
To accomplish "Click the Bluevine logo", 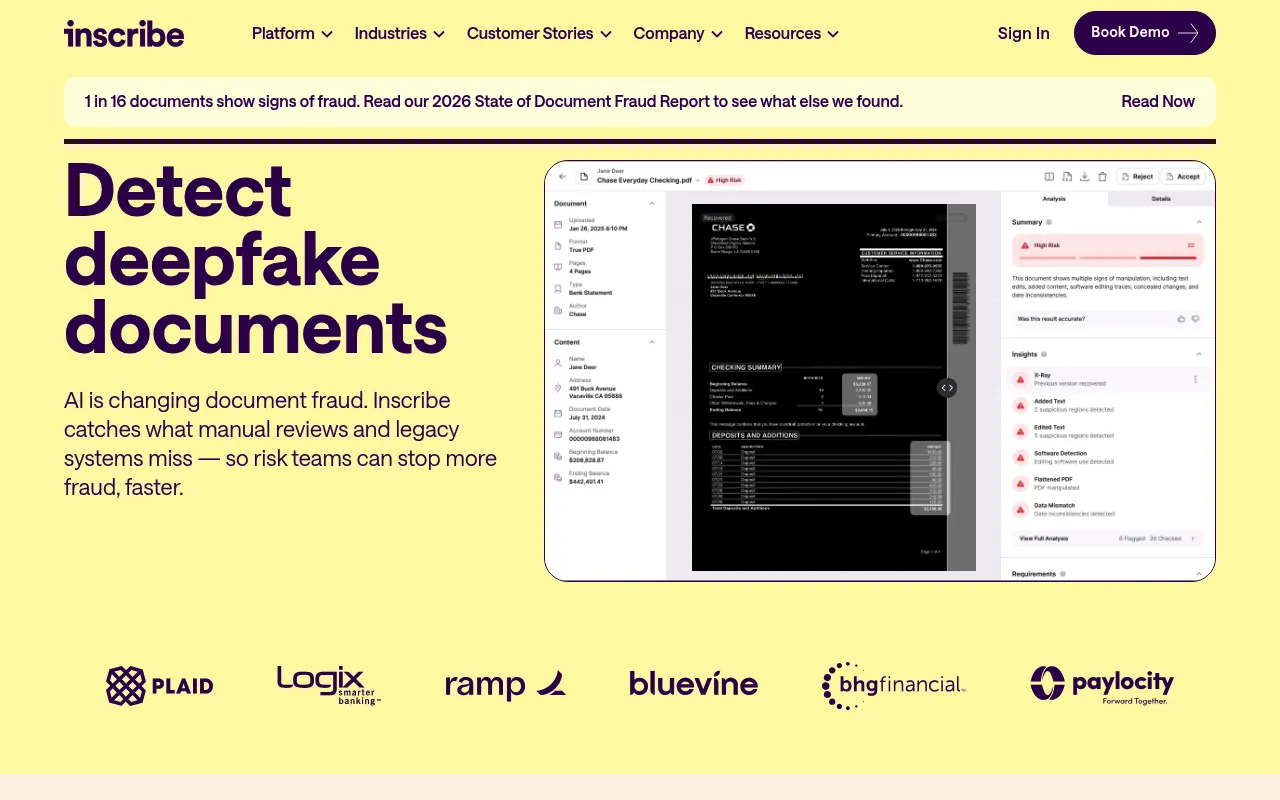I will pyautogui.click(x=693, y=684).
